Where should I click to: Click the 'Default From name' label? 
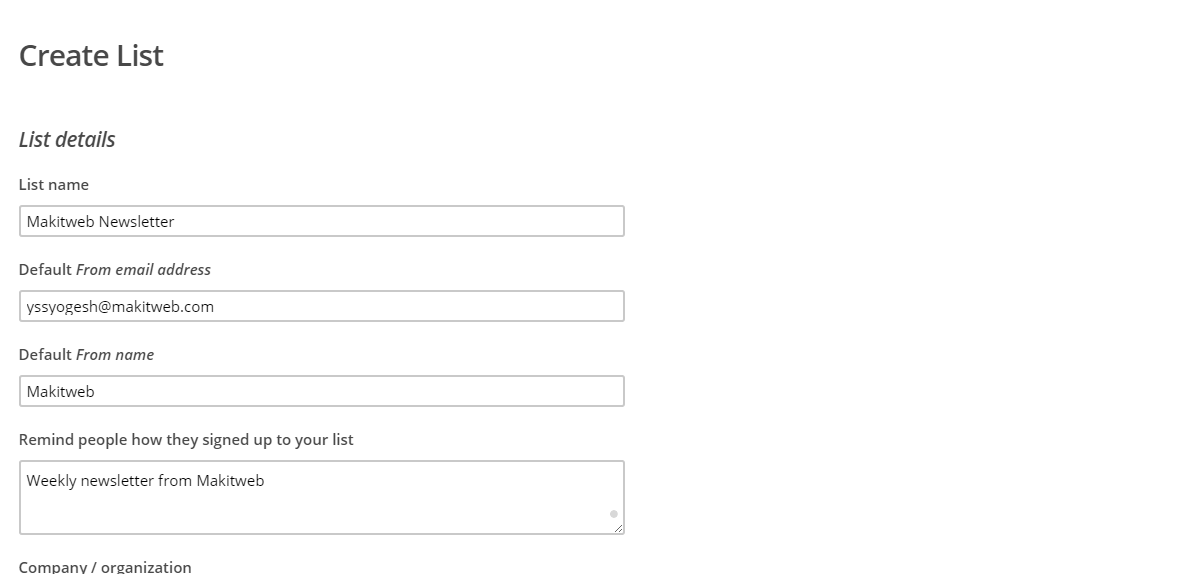(86, 354)
